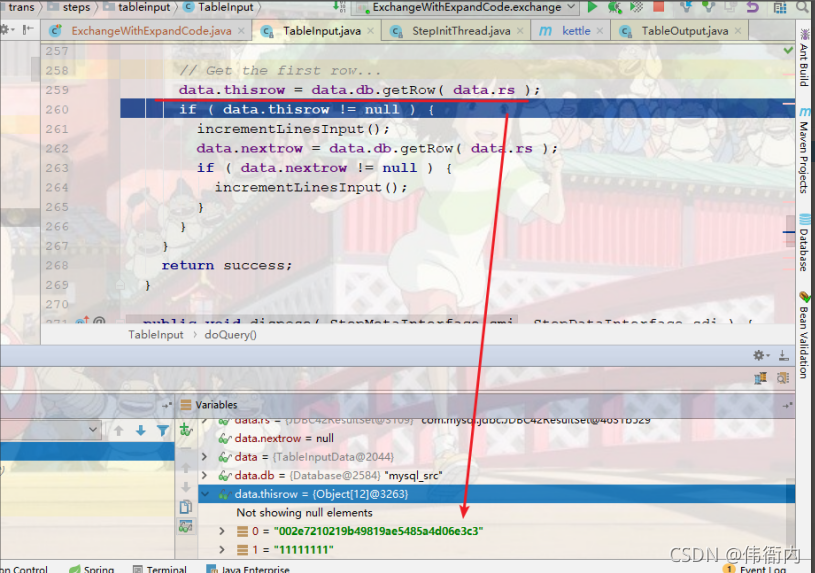
Task: Toggle show watches in variables tab icon
Action: click(x=186, y=526)
